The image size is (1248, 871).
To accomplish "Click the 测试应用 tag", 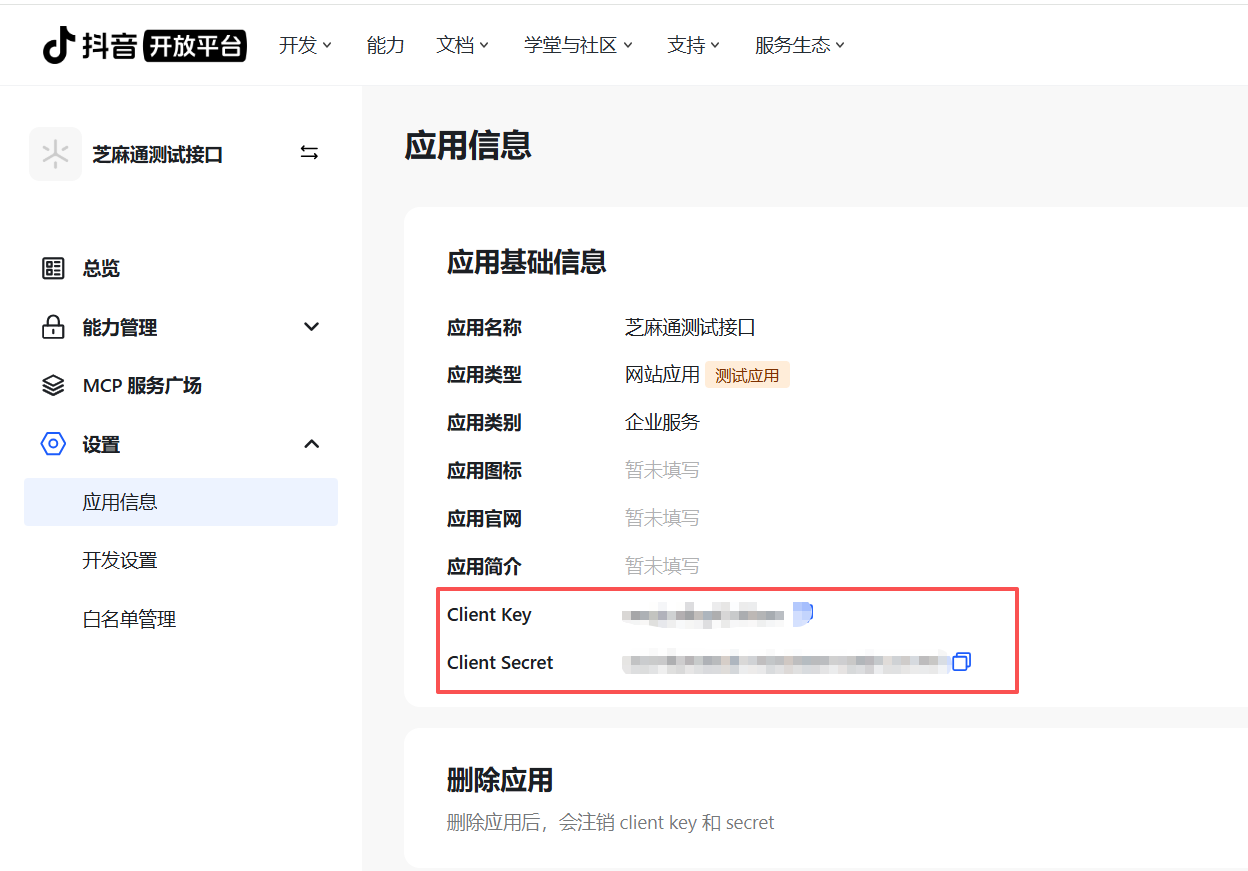I will [x=747, y=375].
